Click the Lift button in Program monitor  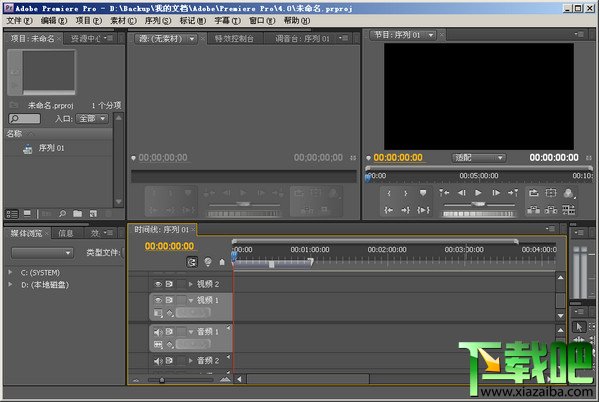pos(534,209)
